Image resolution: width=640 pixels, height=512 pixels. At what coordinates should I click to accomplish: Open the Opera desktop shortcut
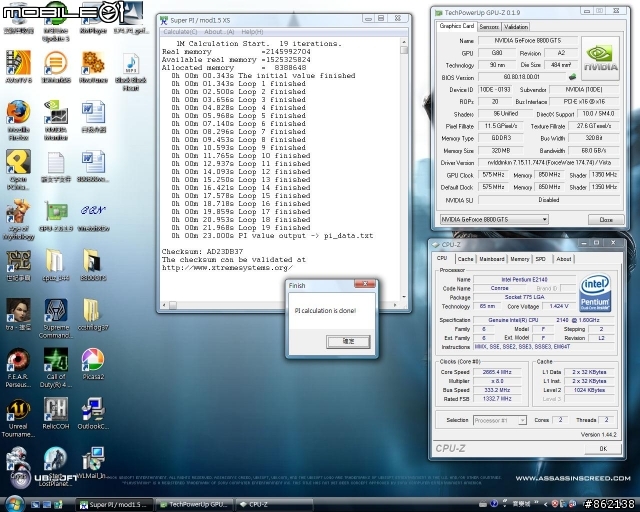18,170
